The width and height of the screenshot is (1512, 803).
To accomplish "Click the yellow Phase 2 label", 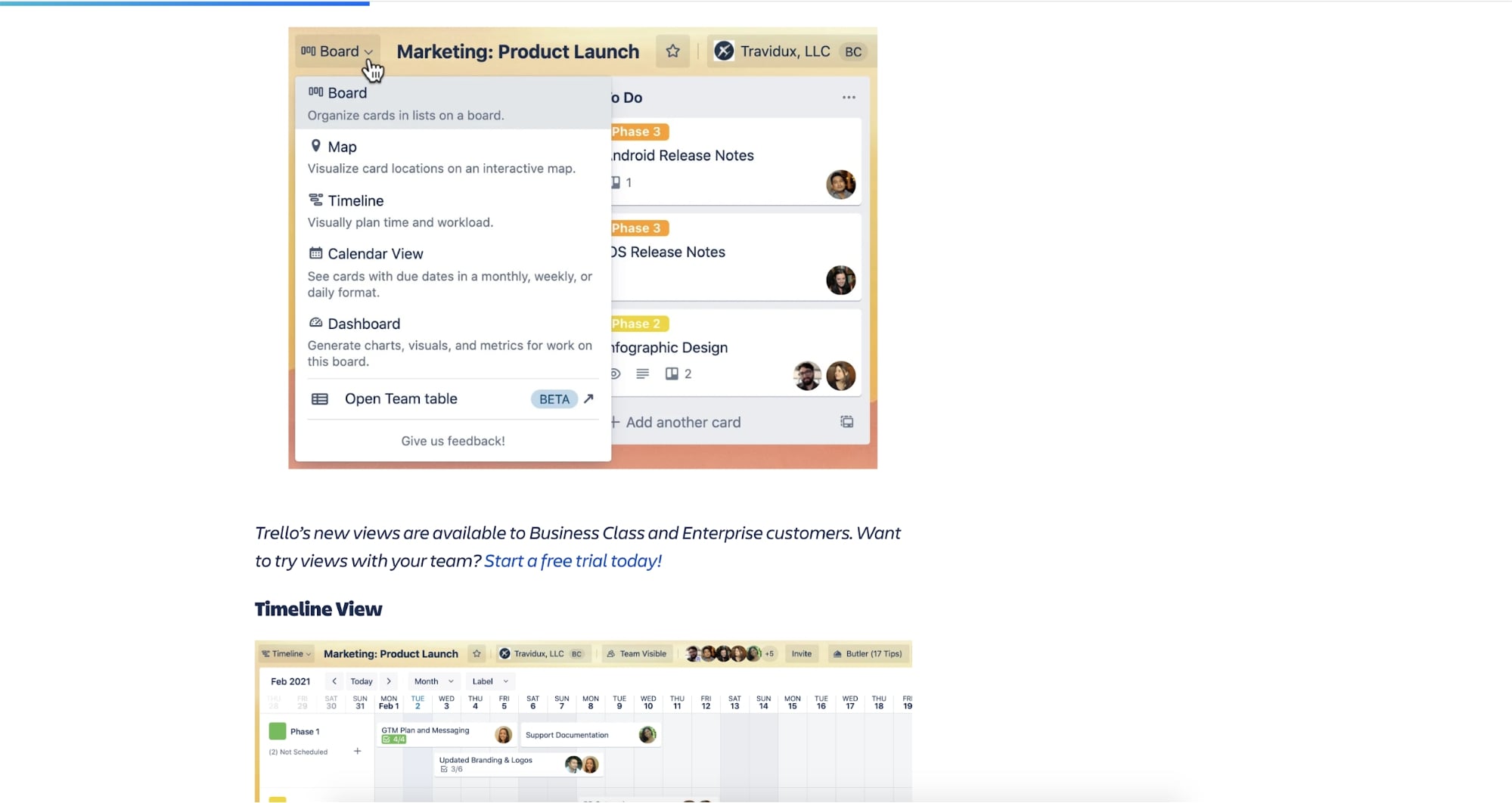I will pyautogui.click(x=638, y=324).
